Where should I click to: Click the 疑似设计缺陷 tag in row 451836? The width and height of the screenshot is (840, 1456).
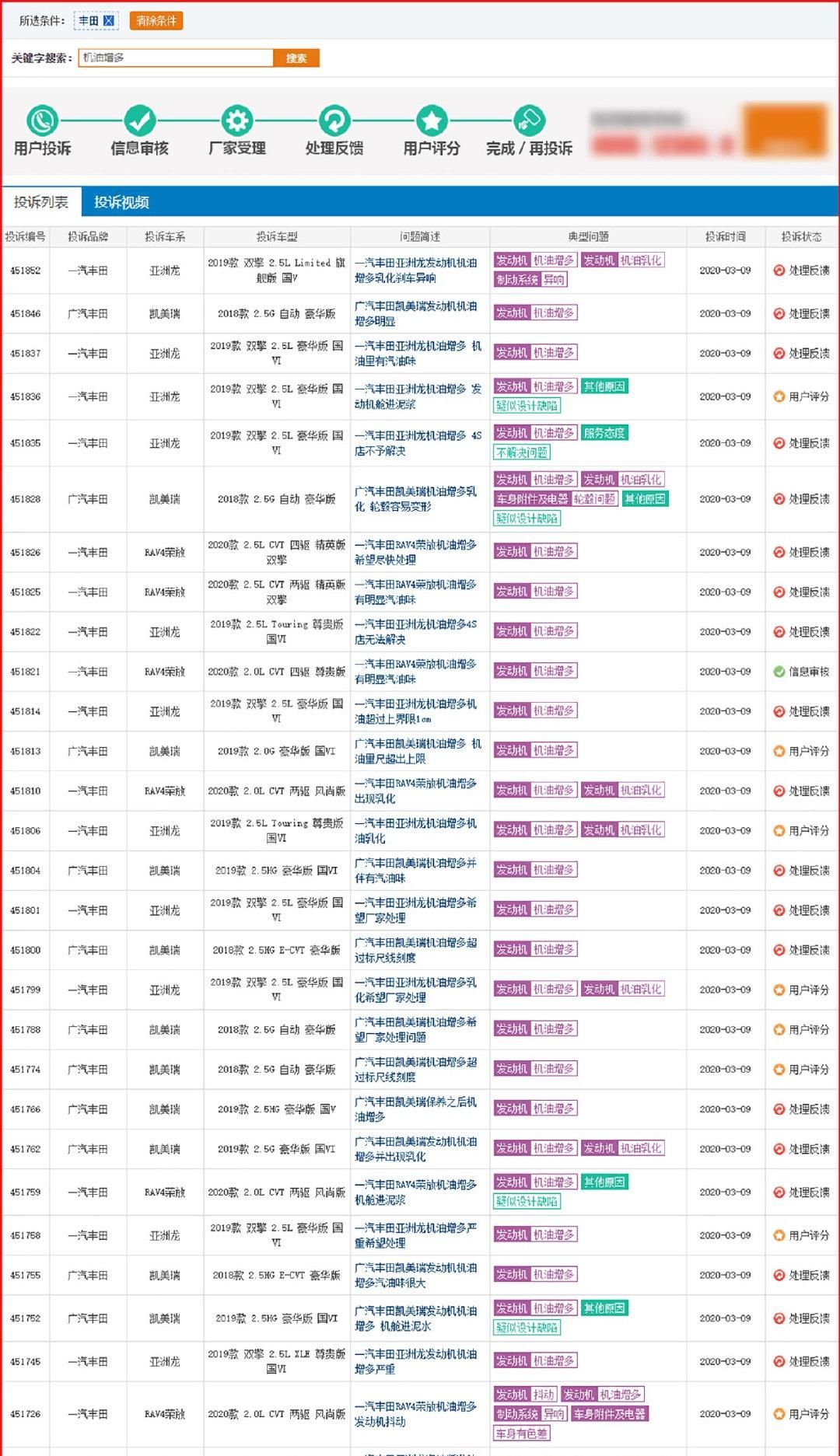[527, 406]
